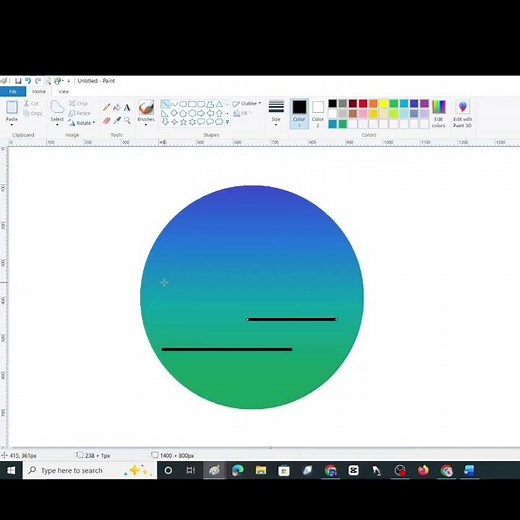Select the Magnifier tool

point(127,120)
